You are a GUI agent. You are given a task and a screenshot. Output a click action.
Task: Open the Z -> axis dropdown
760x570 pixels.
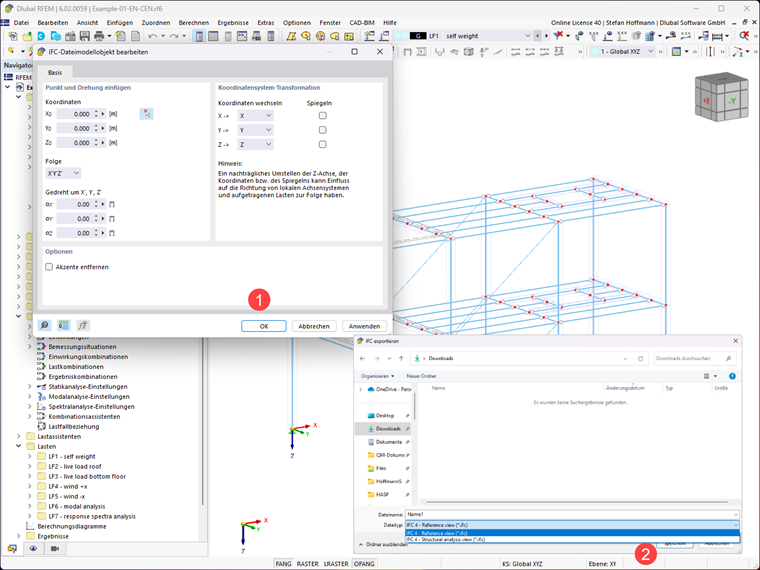pos(255,144)
